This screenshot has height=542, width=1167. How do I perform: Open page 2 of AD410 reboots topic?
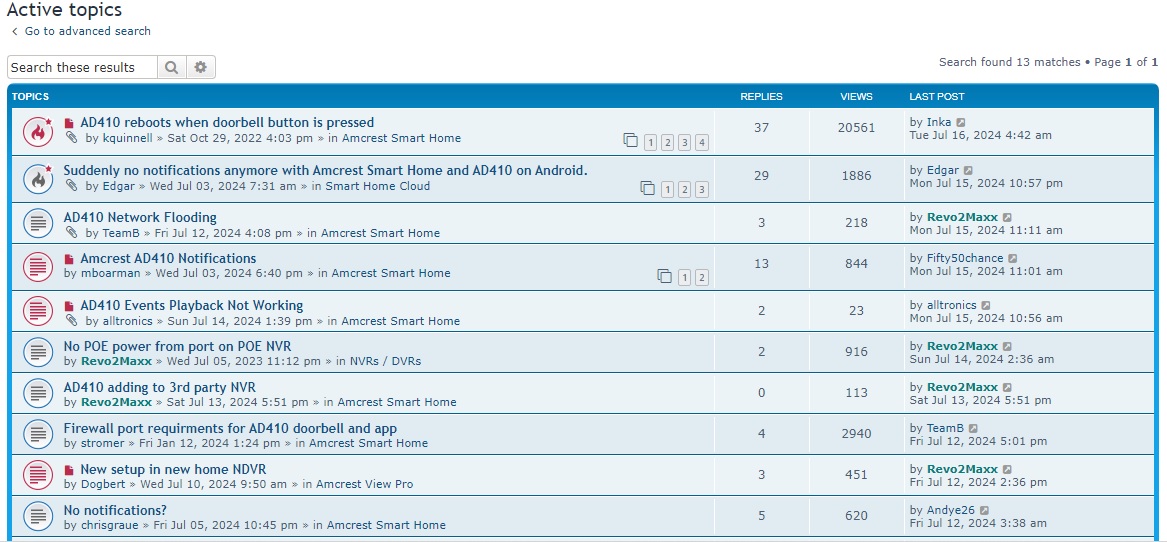point(667,142)
